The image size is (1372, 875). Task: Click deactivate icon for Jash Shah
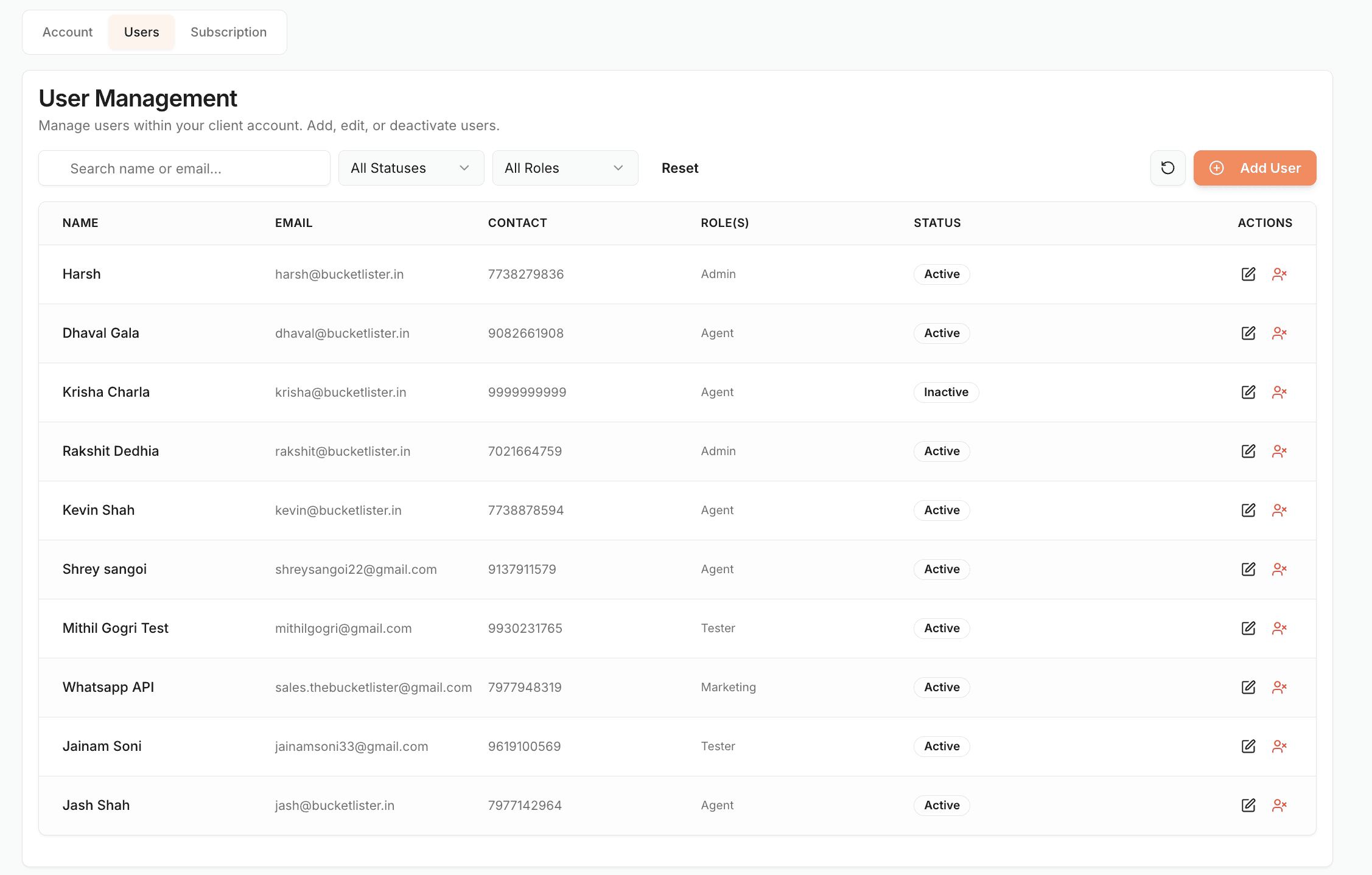tap(1279, 805)
